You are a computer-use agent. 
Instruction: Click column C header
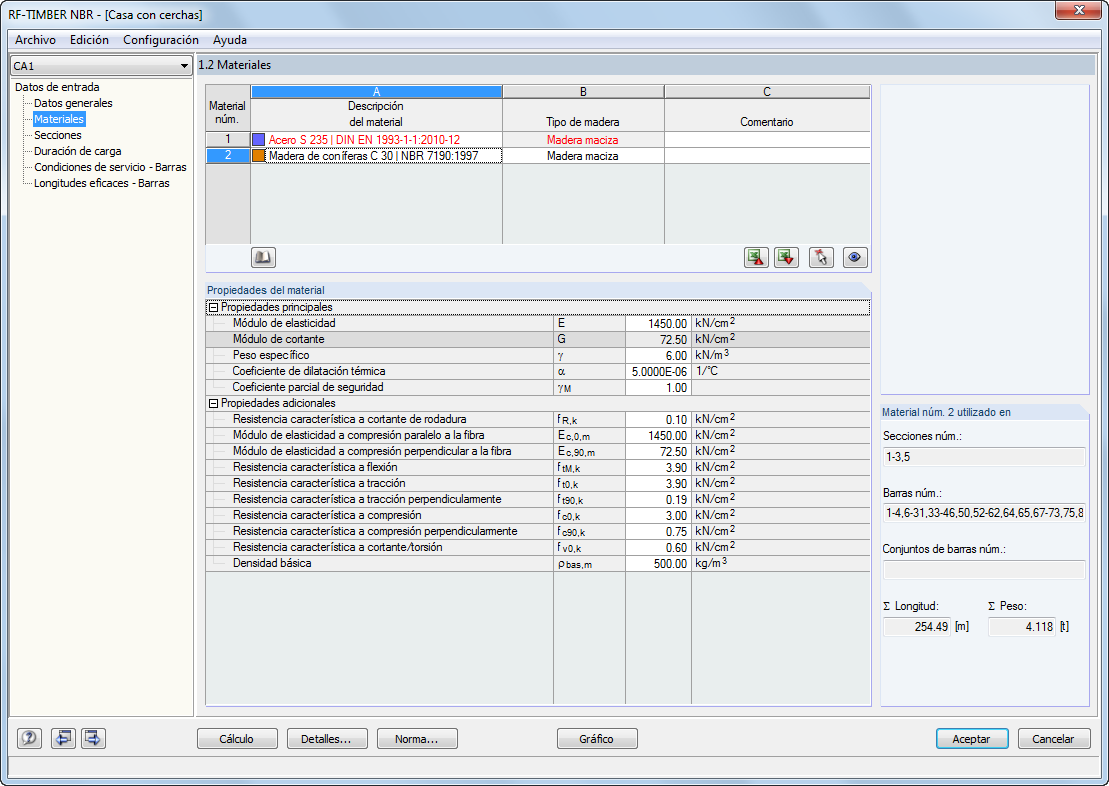pyautogui.click(x=767, y=92)
